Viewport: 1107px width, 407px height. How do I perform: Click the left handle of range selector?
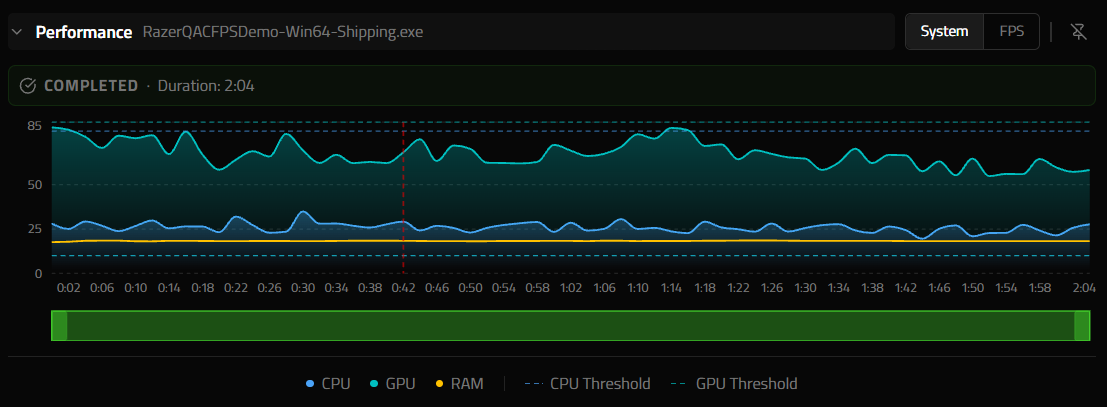pos(59,326)
